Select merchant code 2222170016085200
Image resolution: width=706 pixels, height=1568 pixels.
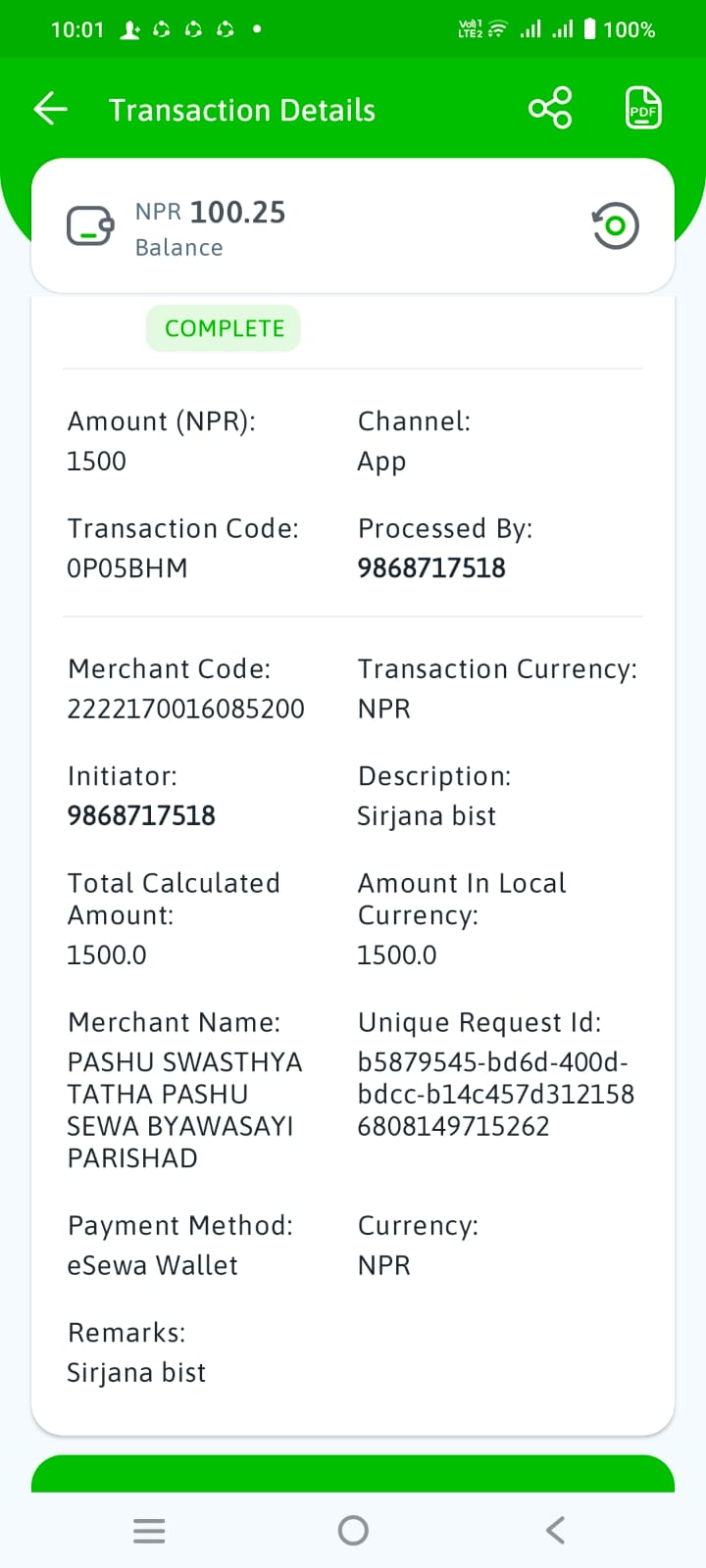click(x=185, y=709)
